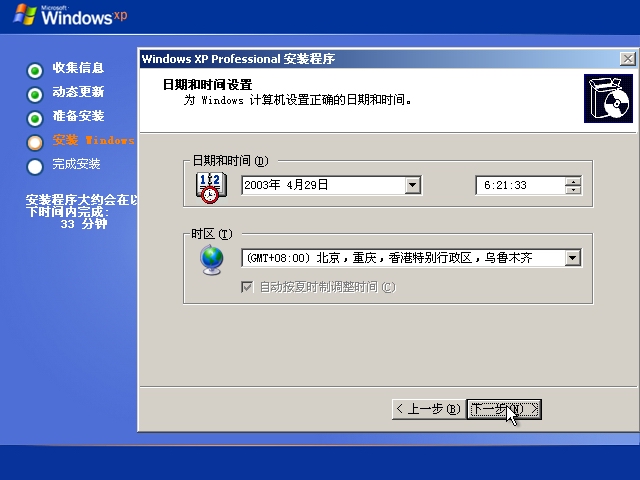Click the 下一步 (Next) button

click(505, 409)
